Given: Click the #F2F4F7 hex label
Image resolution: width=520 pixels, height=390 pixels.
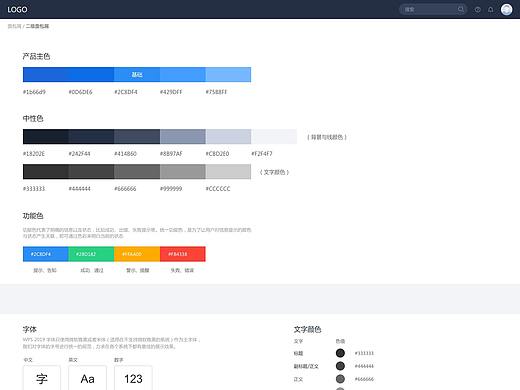Looking at the screenshot, I should click(x=262, y=154).
